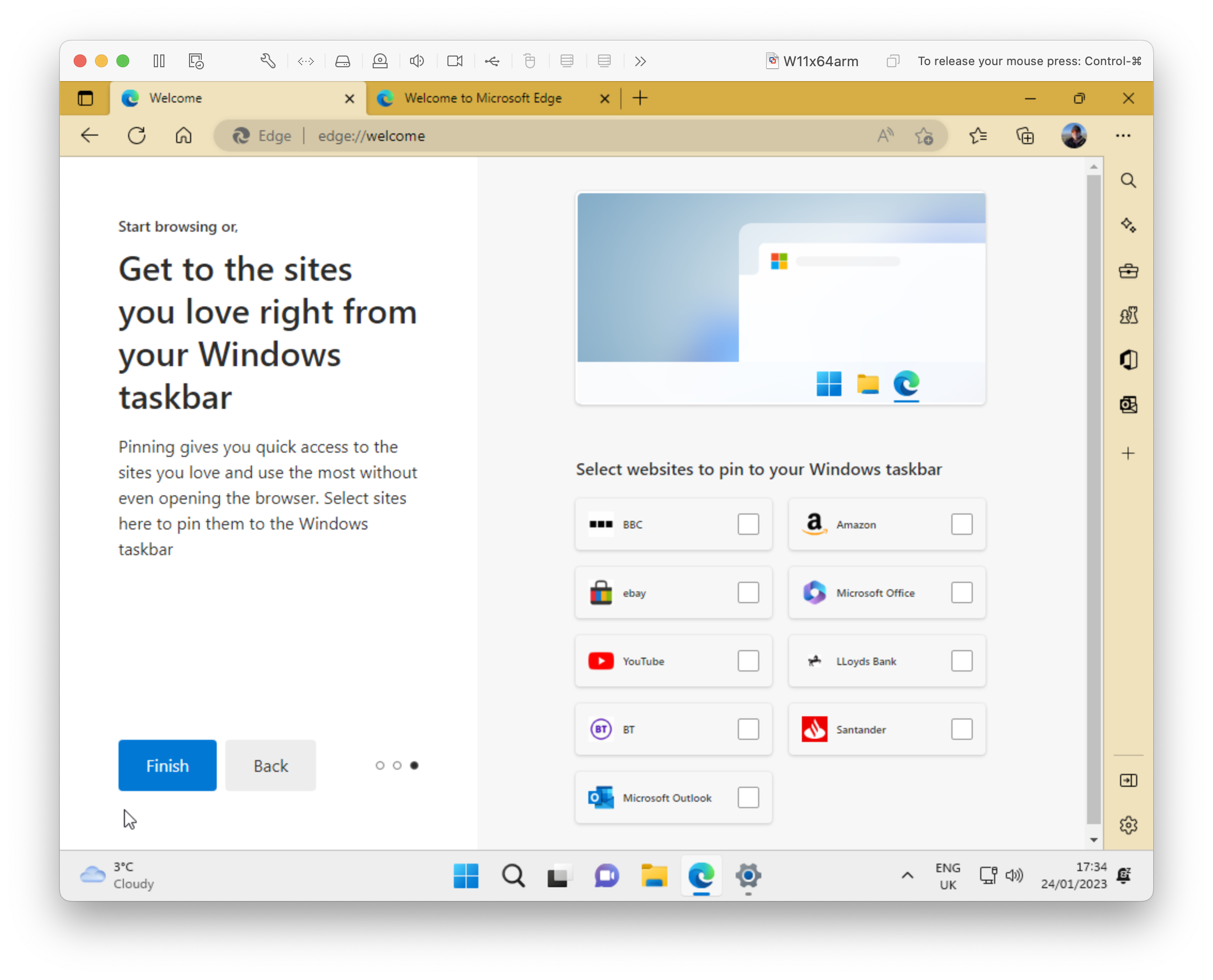1213x980 pixels.
Task: Click the Finish button
Action: [167, 765]
